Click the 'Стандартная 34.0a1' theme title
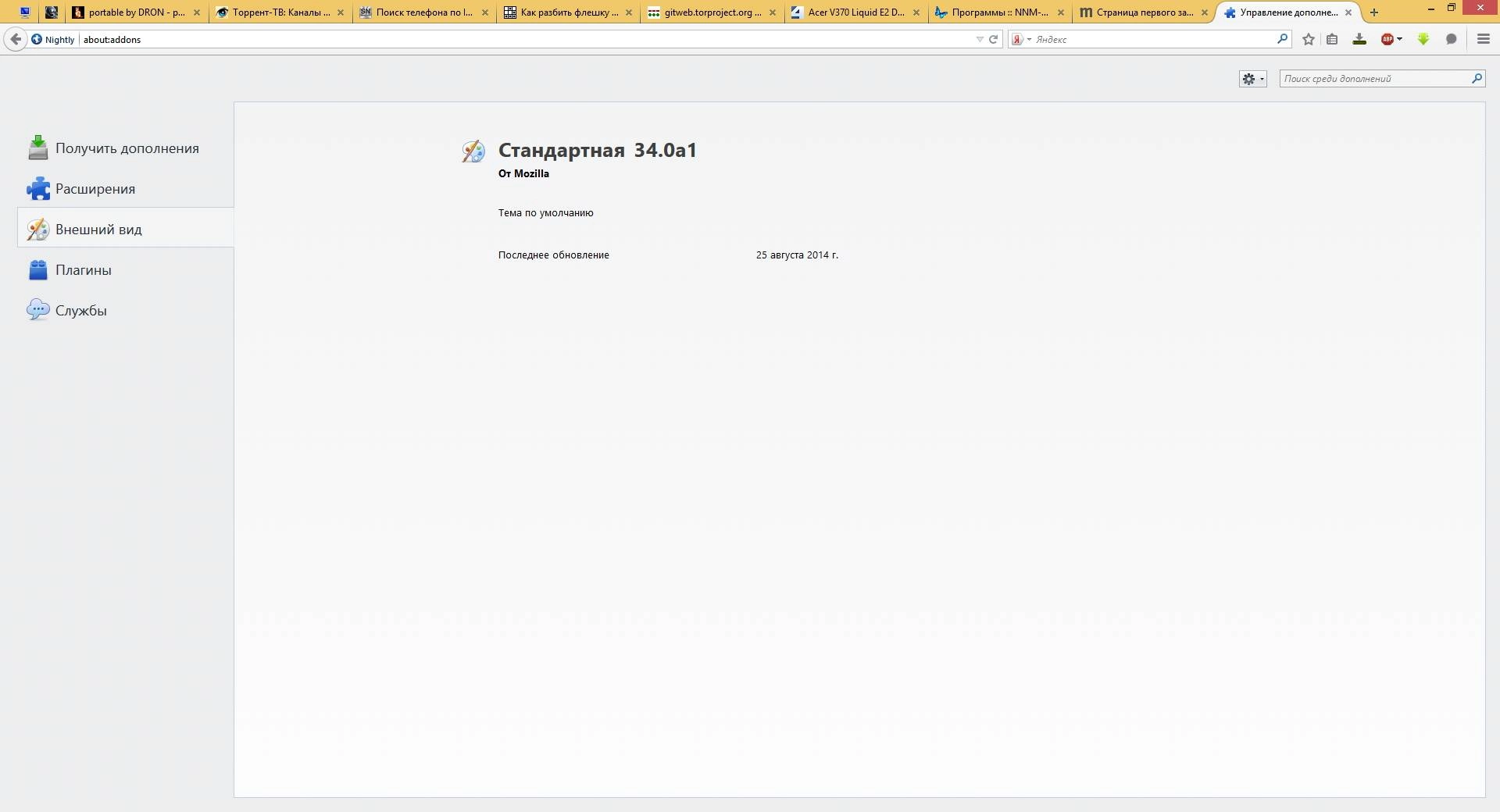Viewport: 1500px width, 812px height. (598, 150)
